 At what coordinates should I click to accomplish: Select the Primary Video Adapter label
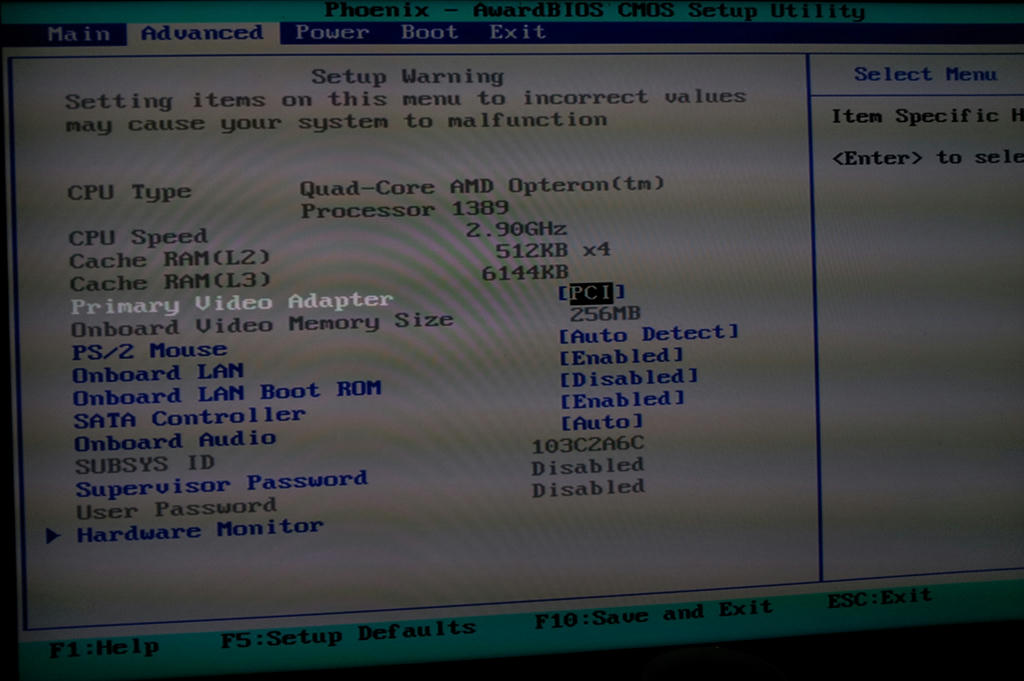(x=232, y=302)
